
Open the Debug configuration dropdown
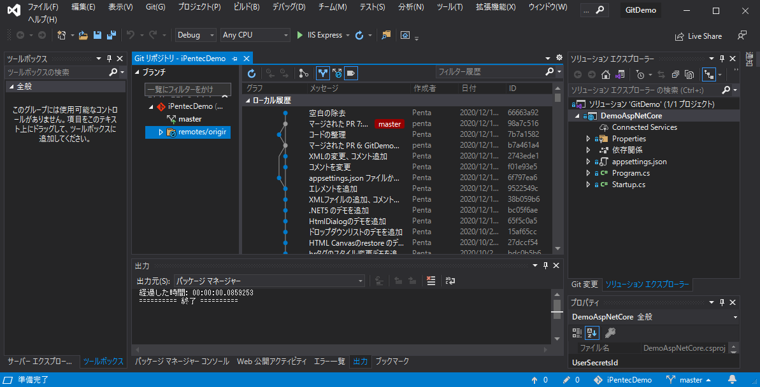pyautogui.click(x=195, y=35)
